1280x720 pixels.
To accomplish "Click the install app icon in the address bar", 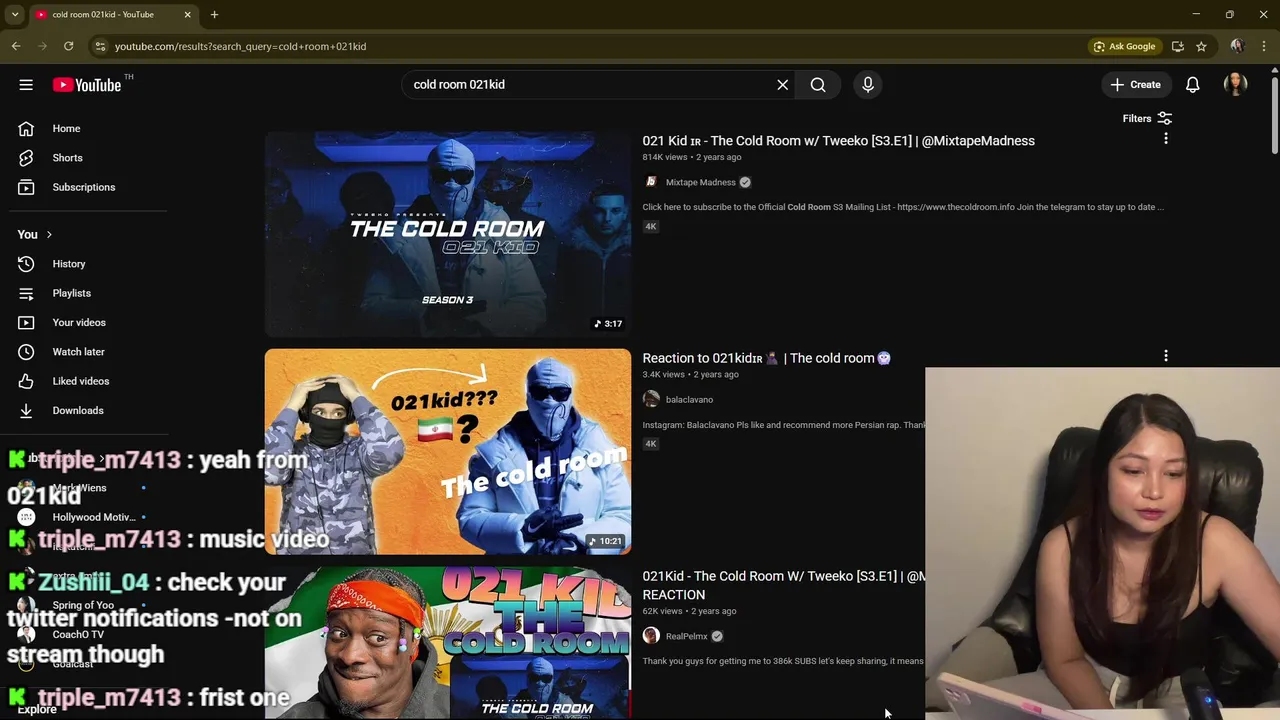I will pos(1177,46).
